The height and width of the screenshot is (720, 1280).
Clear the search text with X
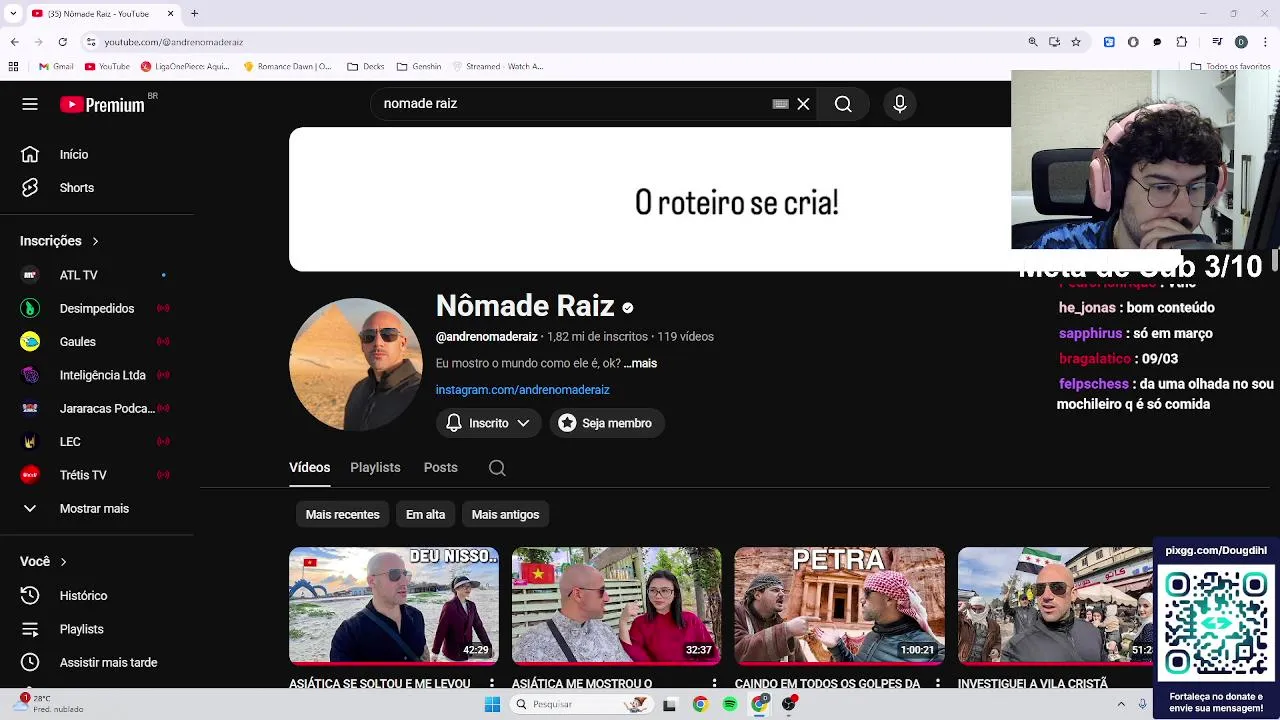coord(803,104)
